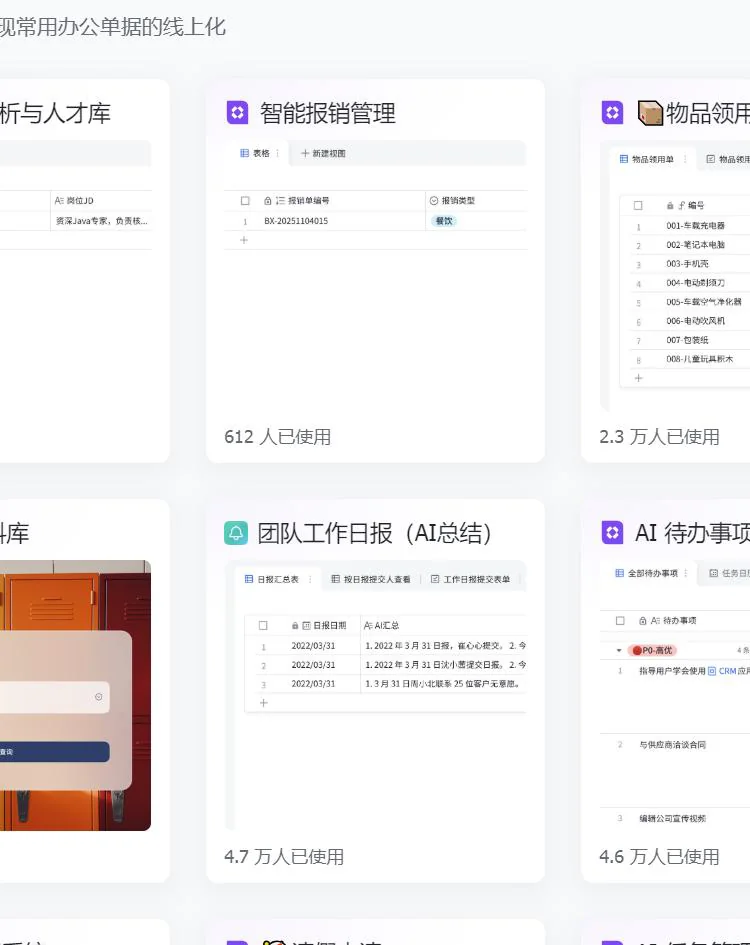Screen dimensions: 750x945
Task: Switch to the 日报汇总表 tab
Action: point(271,579)
